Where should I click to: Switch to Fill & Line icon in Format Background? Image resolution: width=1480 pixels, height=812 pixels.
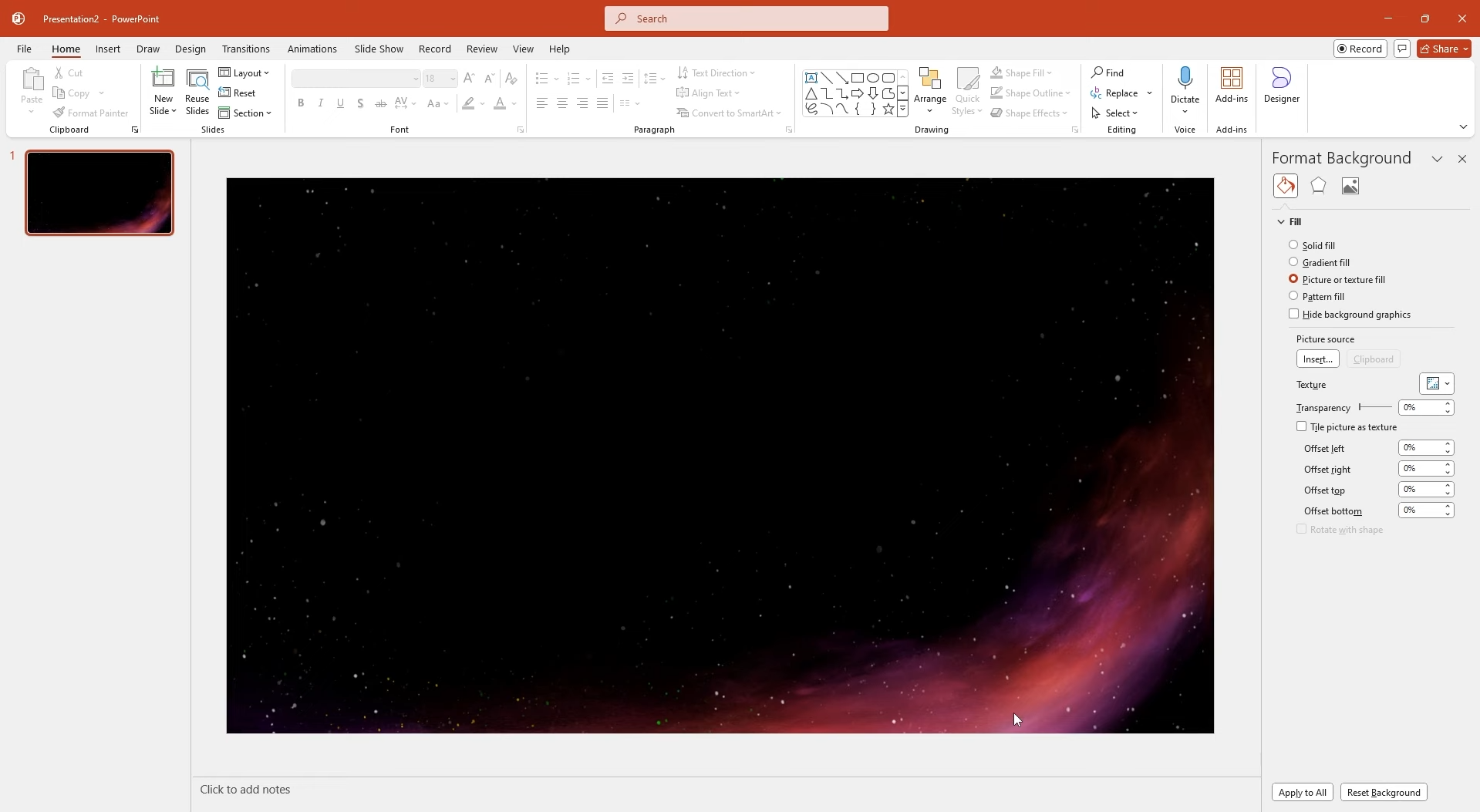(x=1286, y=186)
